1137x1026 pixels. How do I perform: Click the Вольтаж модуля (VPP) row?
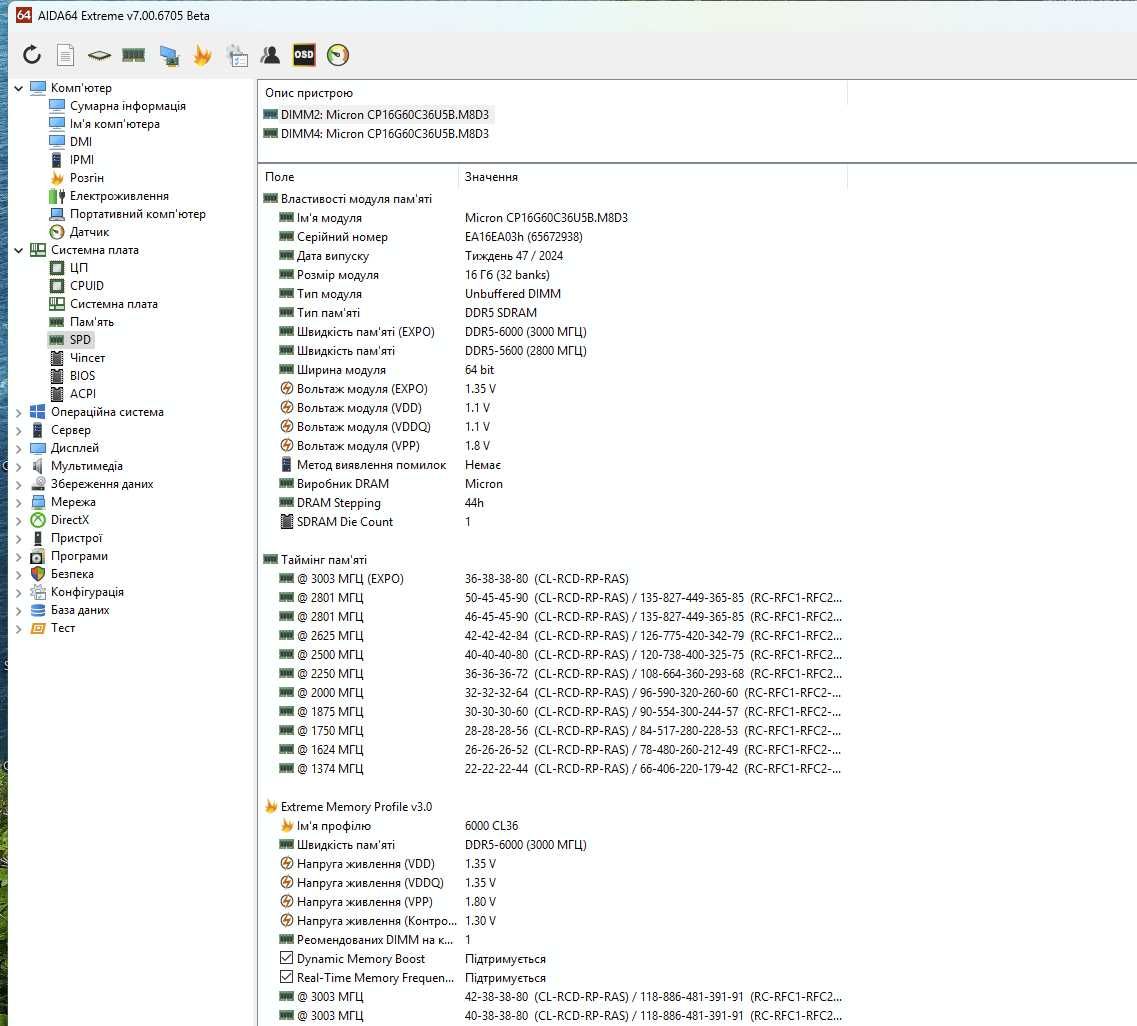(553, 446)
